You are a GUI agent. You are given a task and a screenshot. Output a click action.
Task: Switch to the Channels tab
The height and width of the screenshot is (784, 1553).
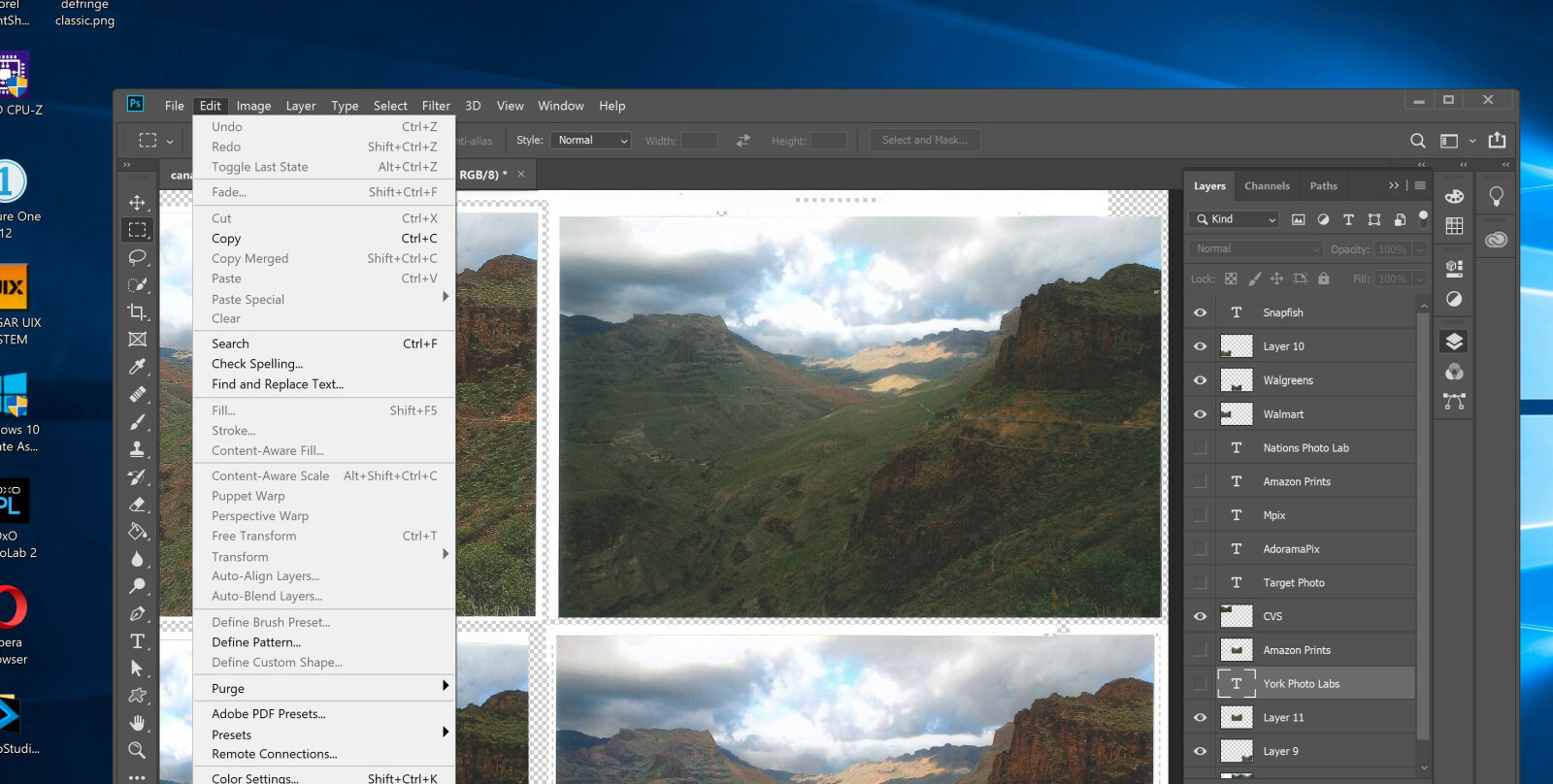coord(1267,186)
